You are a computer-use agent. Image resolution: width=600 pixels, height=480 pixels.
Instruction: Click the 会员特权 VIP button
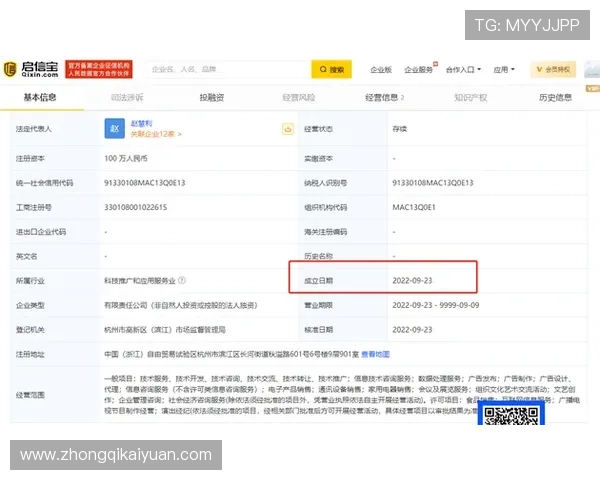(x=553, y=69)
